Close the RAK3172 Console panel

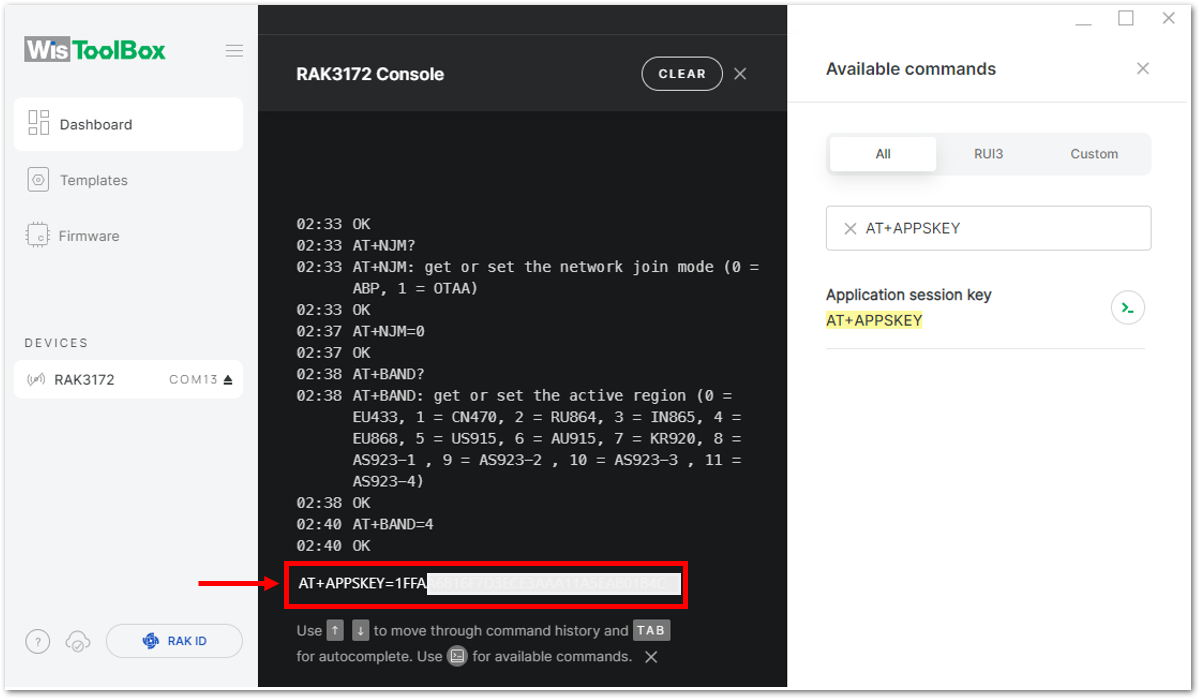coord(740,74)
